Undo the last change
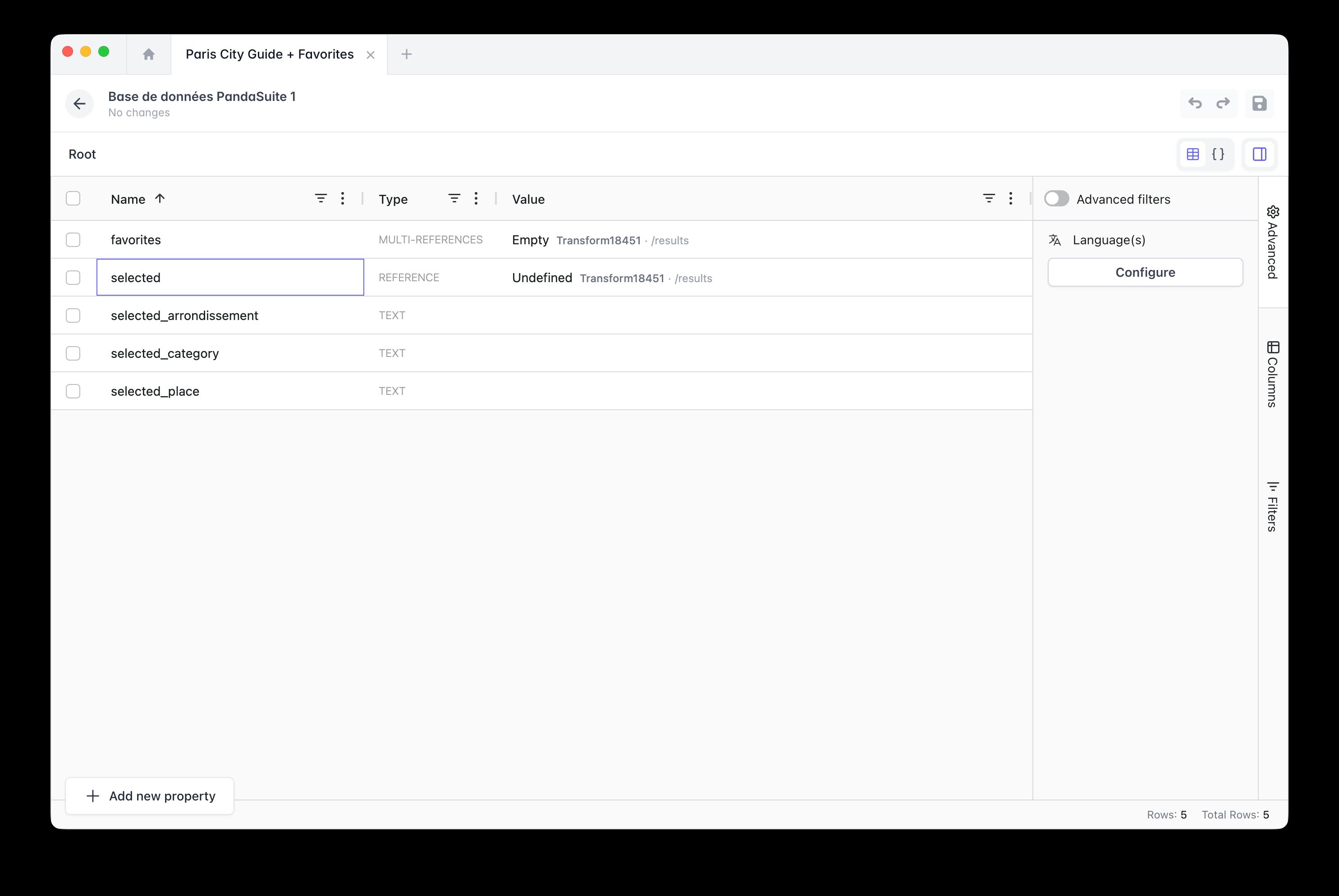1339x896 pixels. click(1194, 103)
